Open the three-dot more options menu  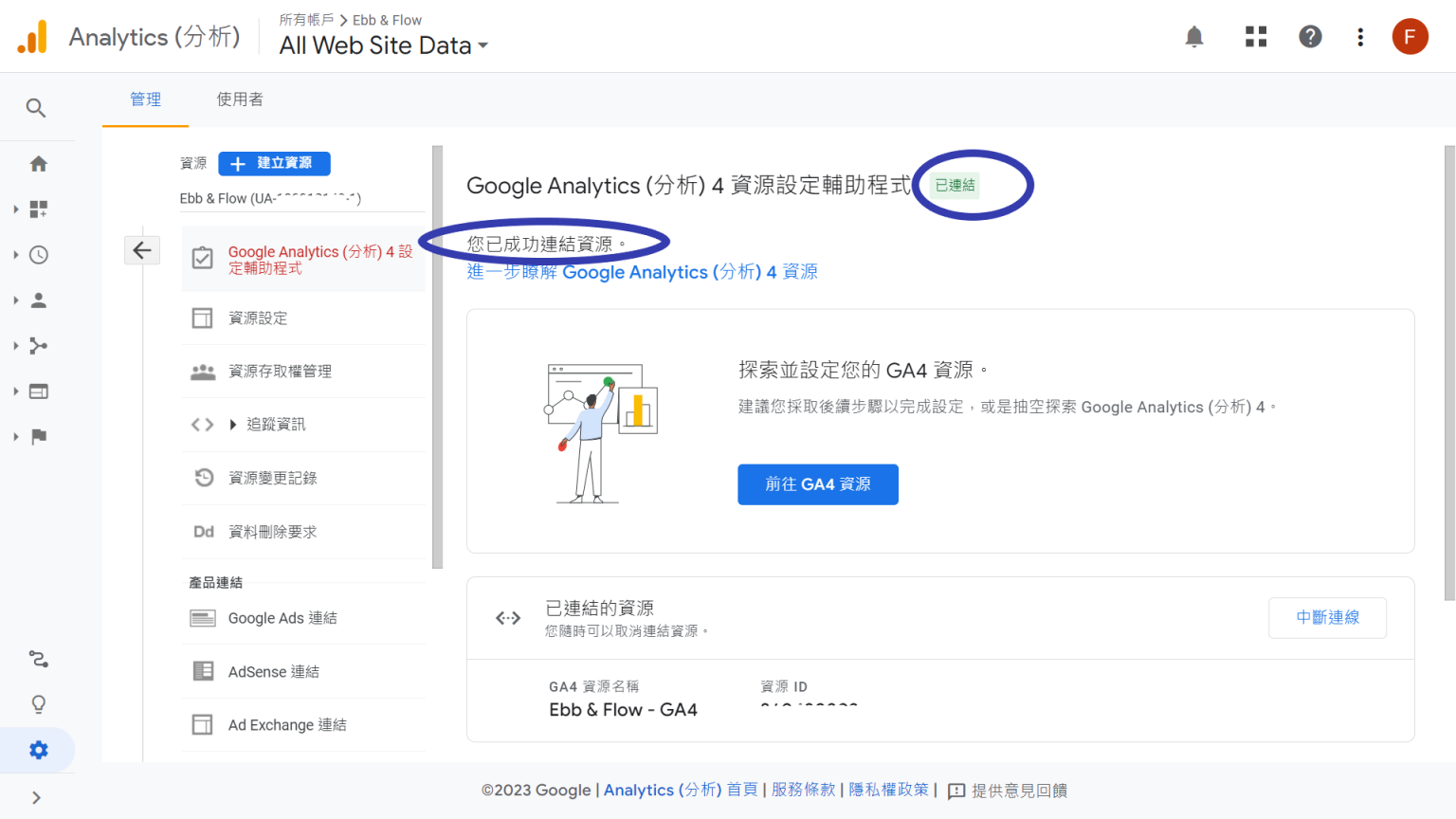coord(1360,37)
